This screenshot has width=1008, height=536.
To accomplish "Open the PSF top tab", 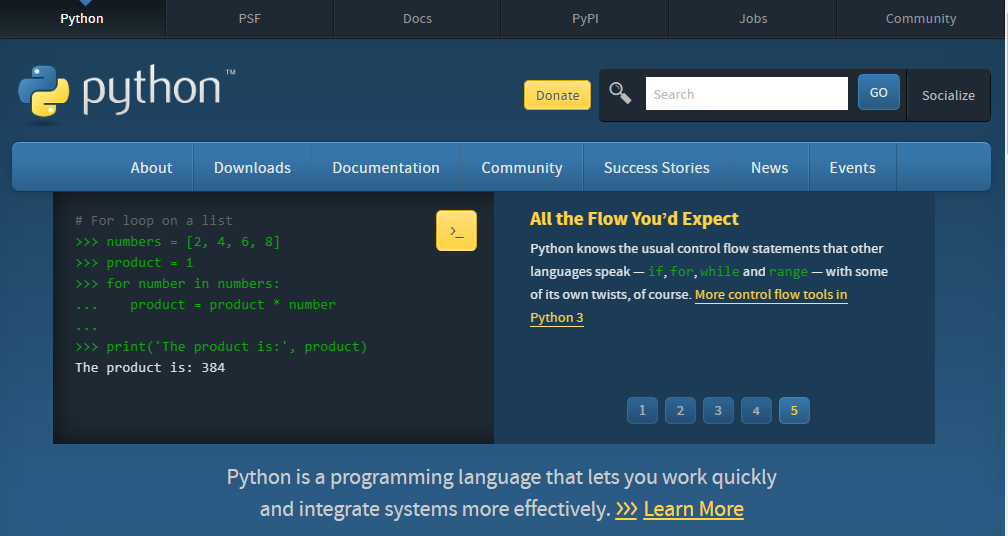I will (249, 19).
